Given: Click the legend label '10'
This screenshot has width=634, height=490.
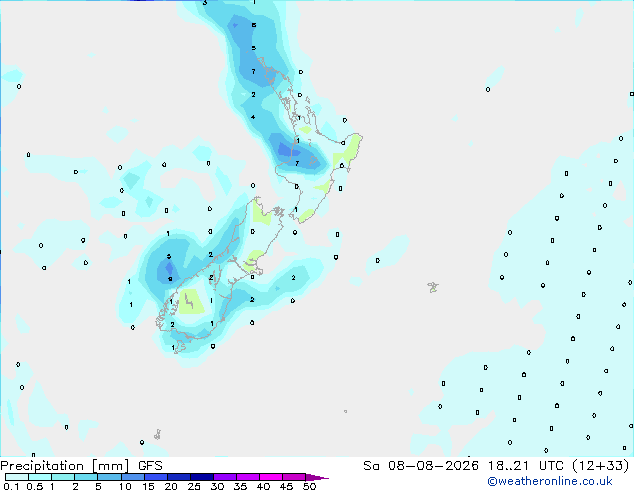Looking at the screenshot, I should pyautogui.click(x=125, y=486).
